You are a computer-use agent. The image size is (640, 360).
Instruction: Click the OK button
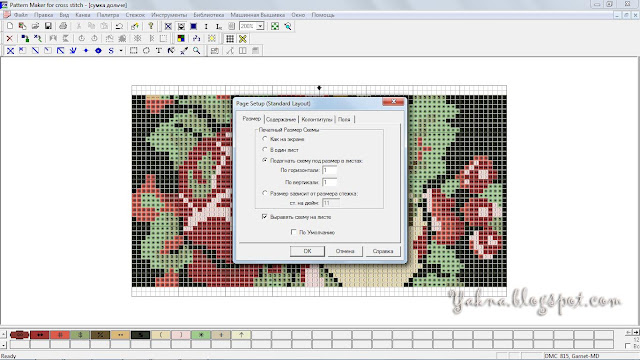307,251
